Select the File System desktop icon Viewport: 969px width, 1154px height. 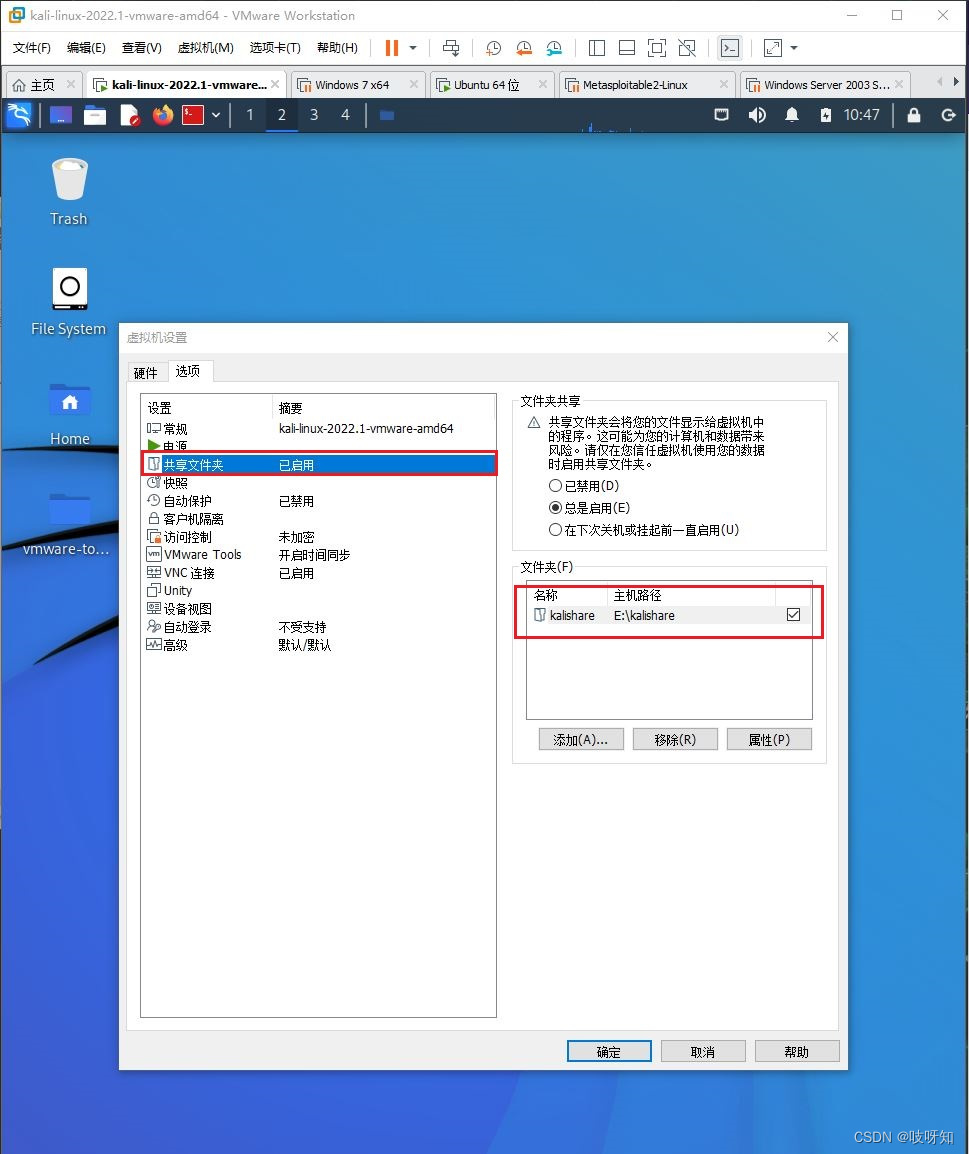point(68,302)
